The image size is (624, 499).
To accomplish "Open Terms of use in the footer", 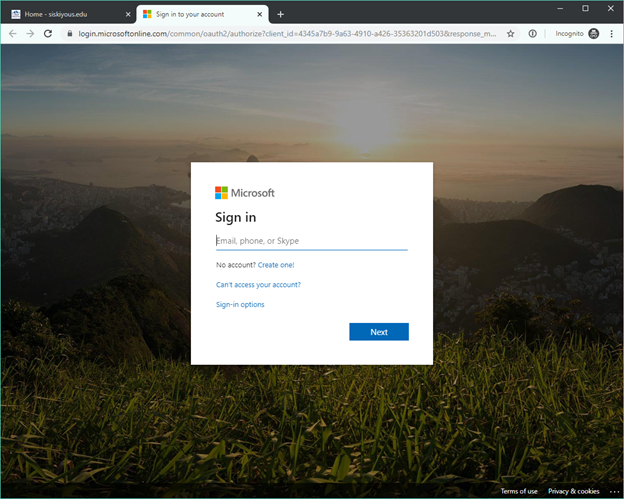I will pyautogui.click(x=519, y=491).
